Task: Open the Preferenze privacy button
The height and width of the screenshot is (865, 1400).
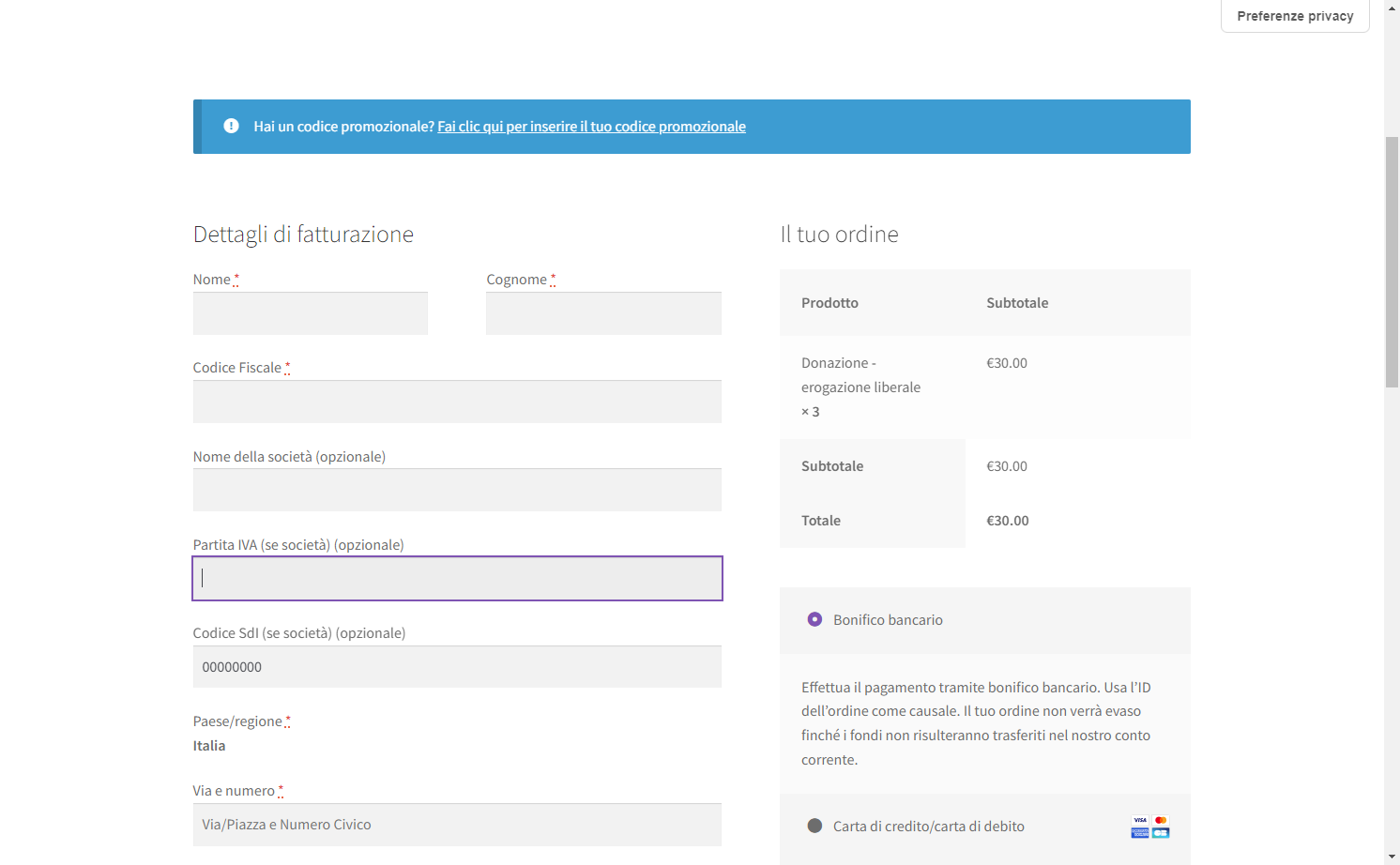Action: [1295, 16]
